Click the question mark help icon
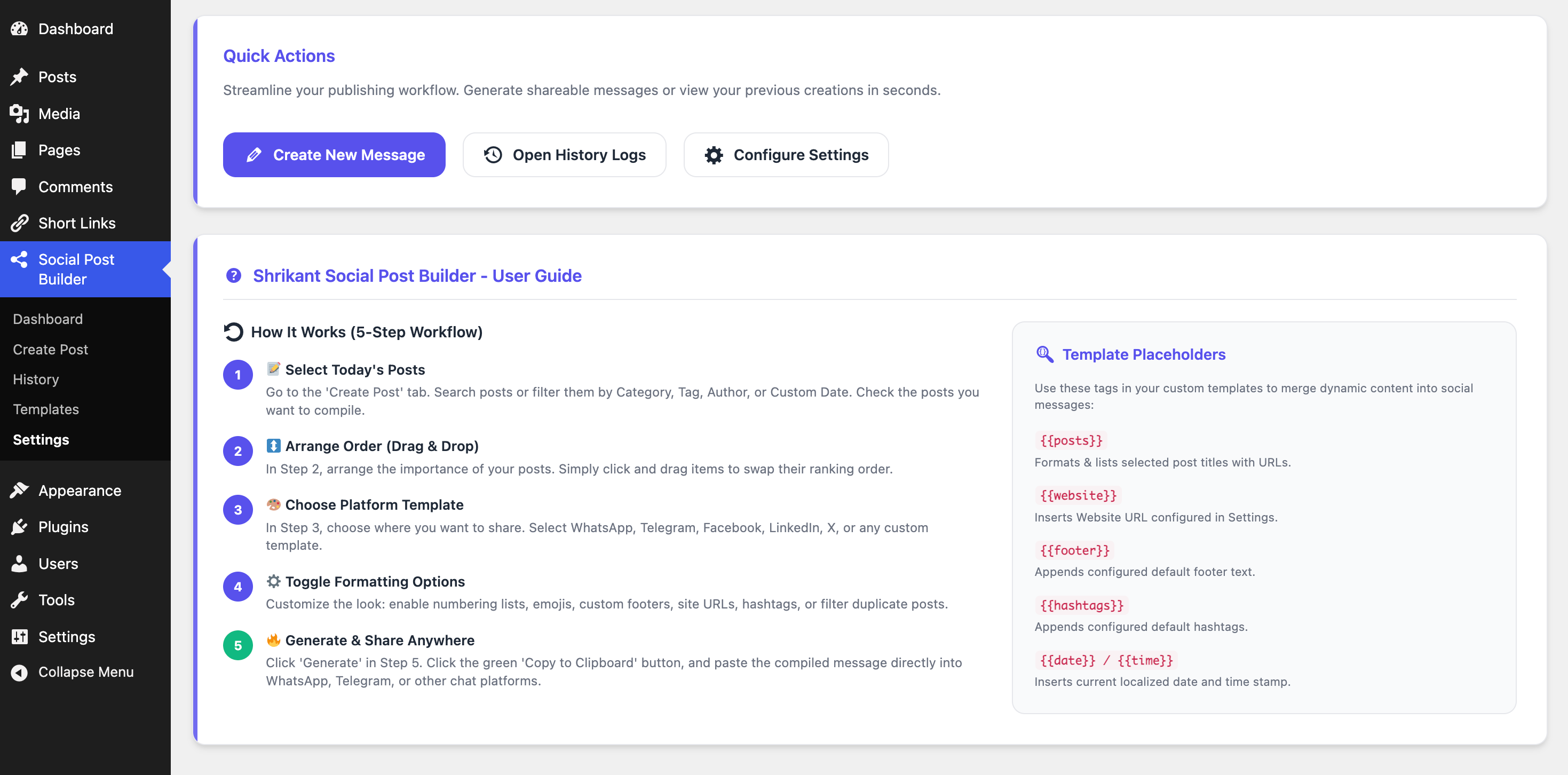Image resolution: width=1568 pixels, height=775 pixels. click(234, 276)
